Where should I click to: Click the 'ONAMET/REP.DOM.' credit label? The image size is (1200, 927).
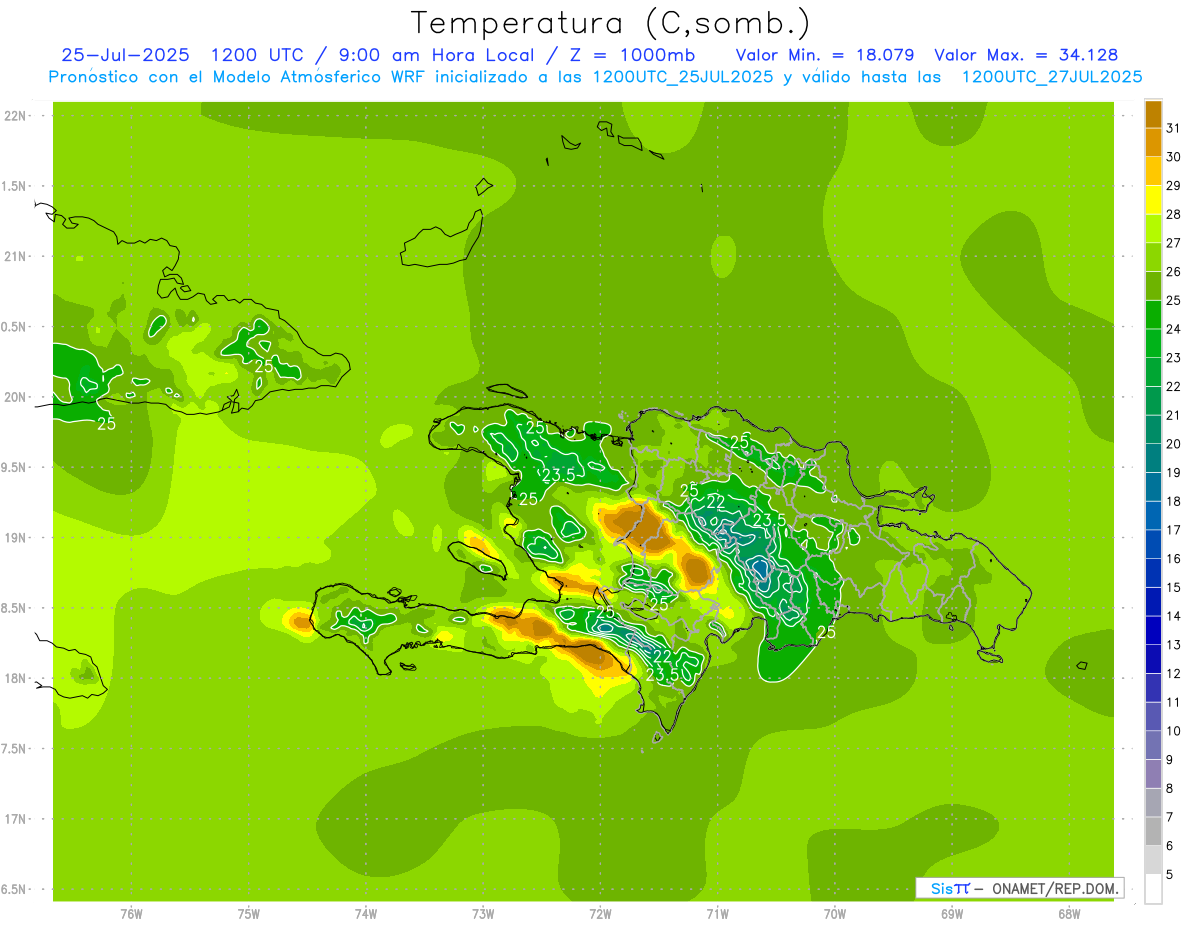[x=1054, y=888]
